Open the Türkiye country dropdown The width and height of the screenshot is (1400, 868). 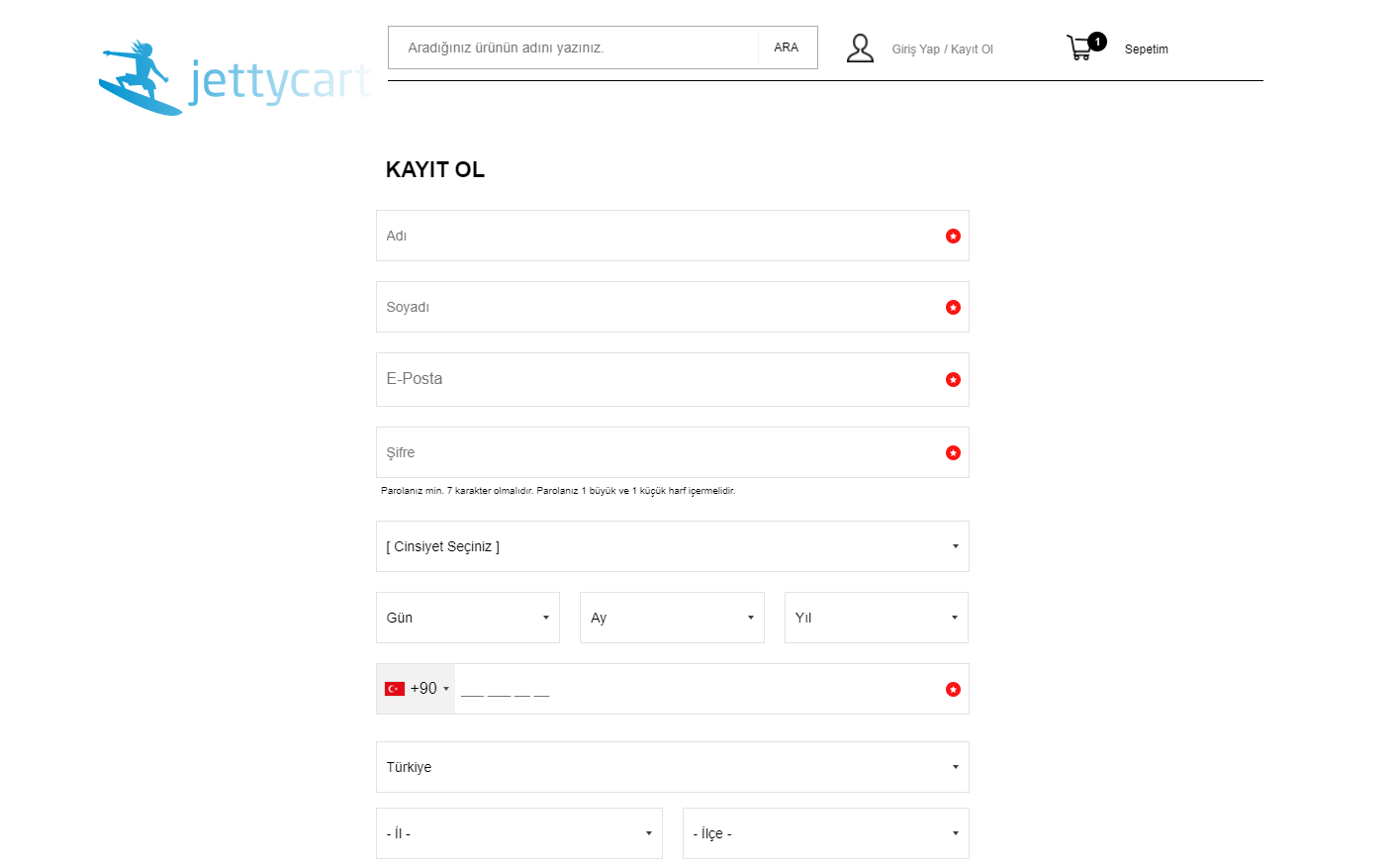click(673, 767)
